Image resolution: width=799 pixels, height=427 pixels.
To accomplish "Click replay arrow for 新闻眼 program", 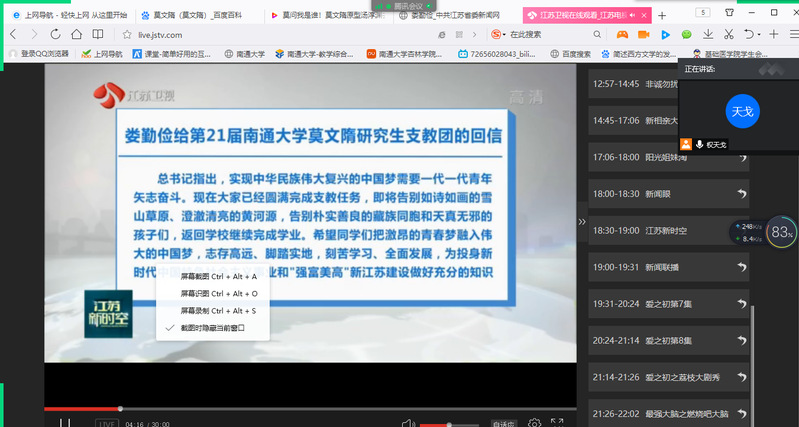I will click(x=741, y=194).
